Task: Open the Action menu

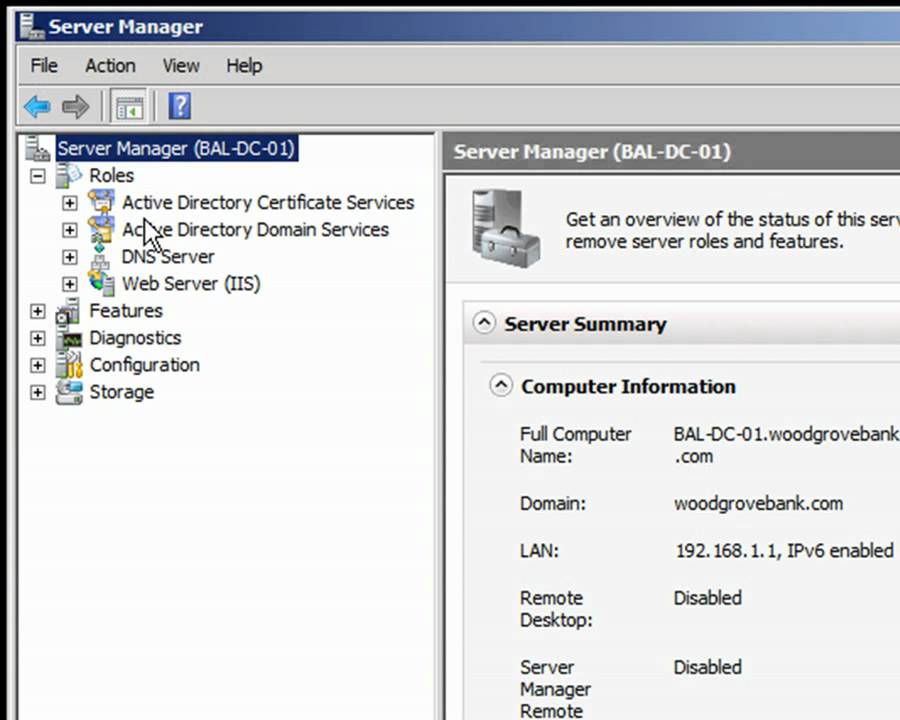Action: (110, 66)
